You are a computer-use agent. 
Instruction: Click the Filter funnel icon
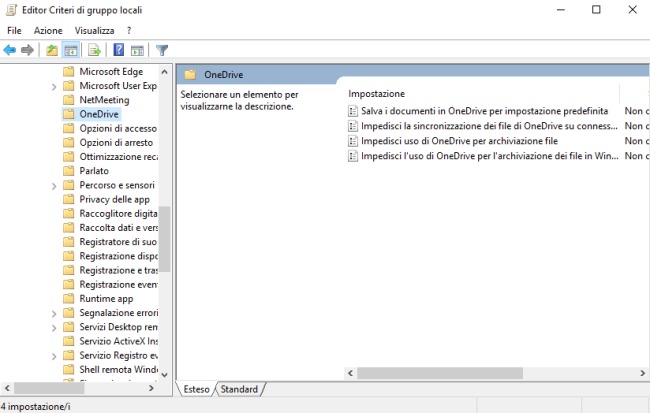162,50
